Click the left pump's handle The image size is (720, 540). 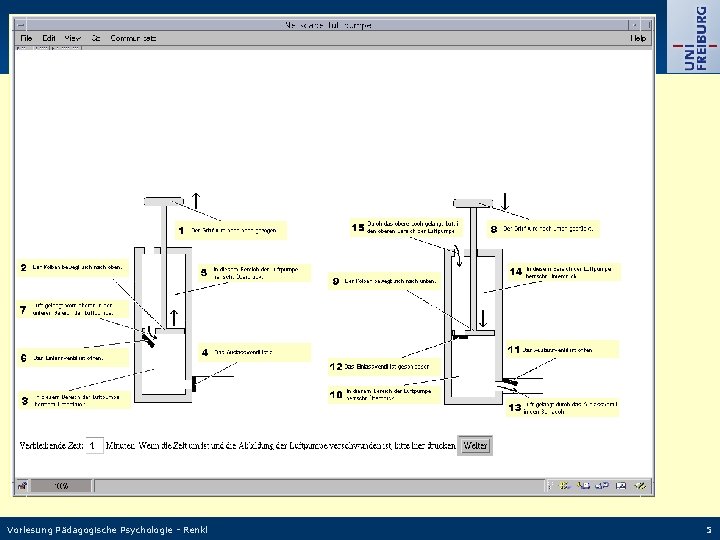pos(163,201)
